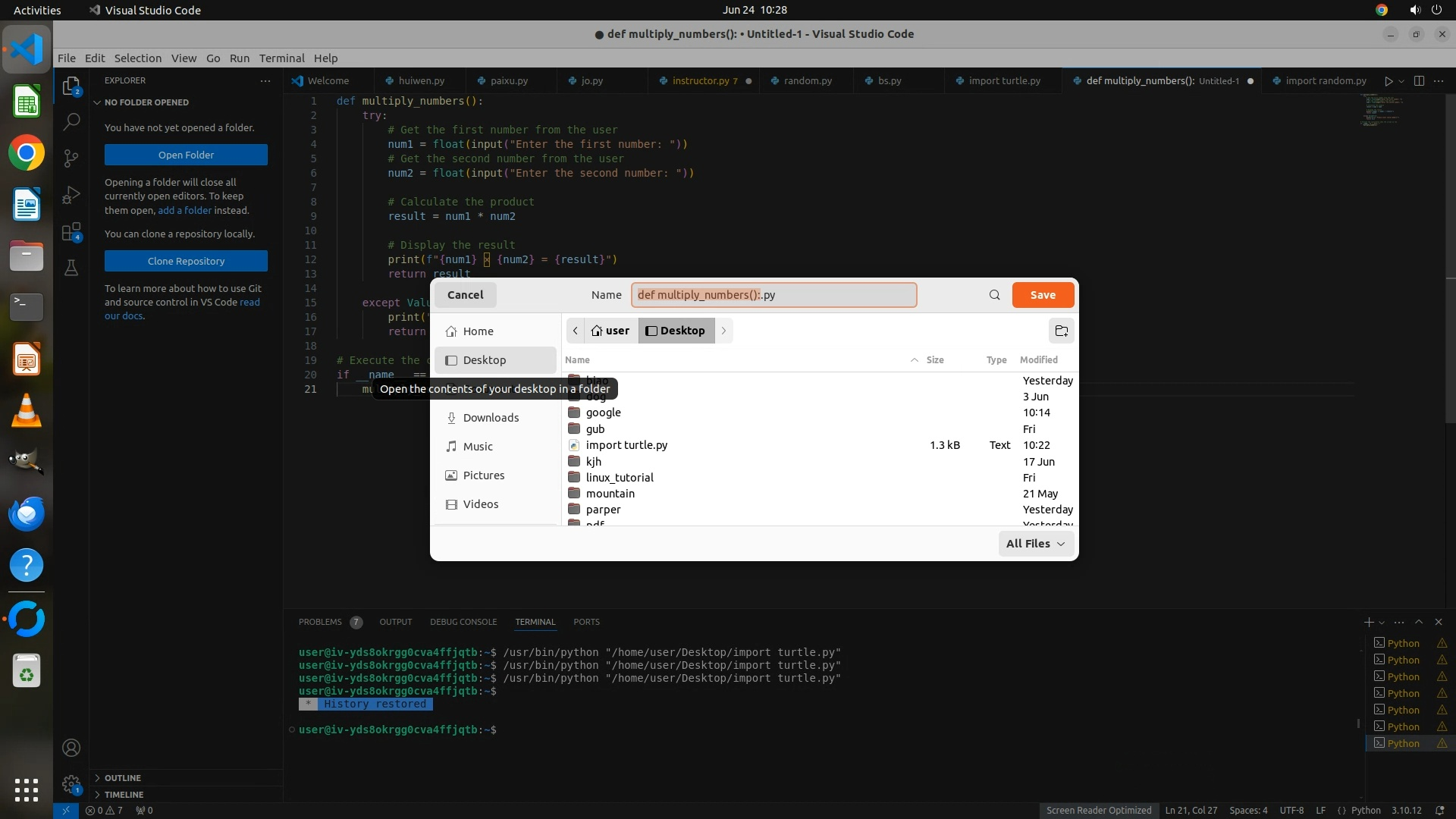Open Accounts icon in activity bar
This screenshot has height=819, width=1456.
[71, 748]
